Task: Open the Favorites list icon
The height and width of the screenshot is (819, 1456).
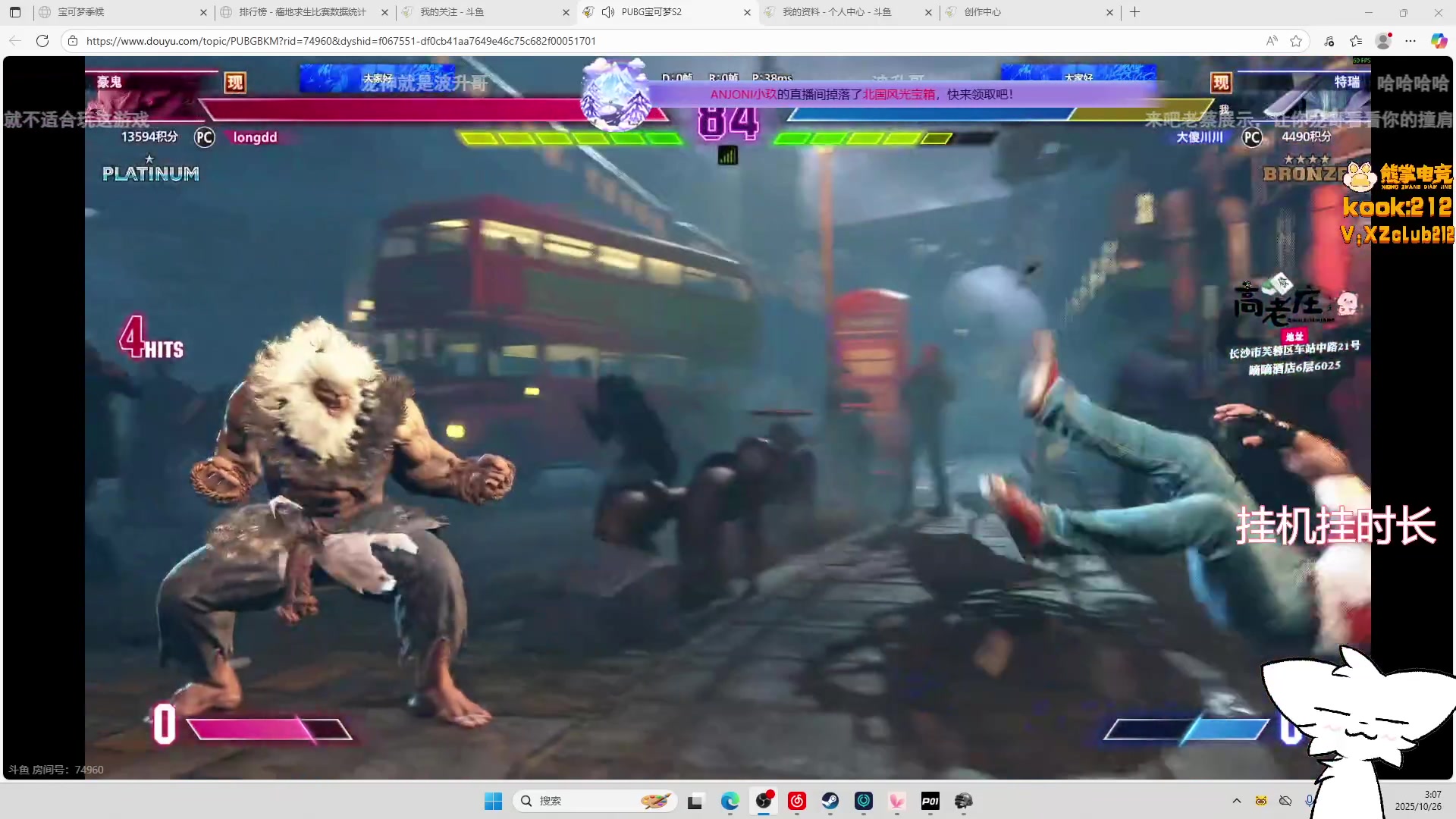Action: click(x=1356, y=41)
